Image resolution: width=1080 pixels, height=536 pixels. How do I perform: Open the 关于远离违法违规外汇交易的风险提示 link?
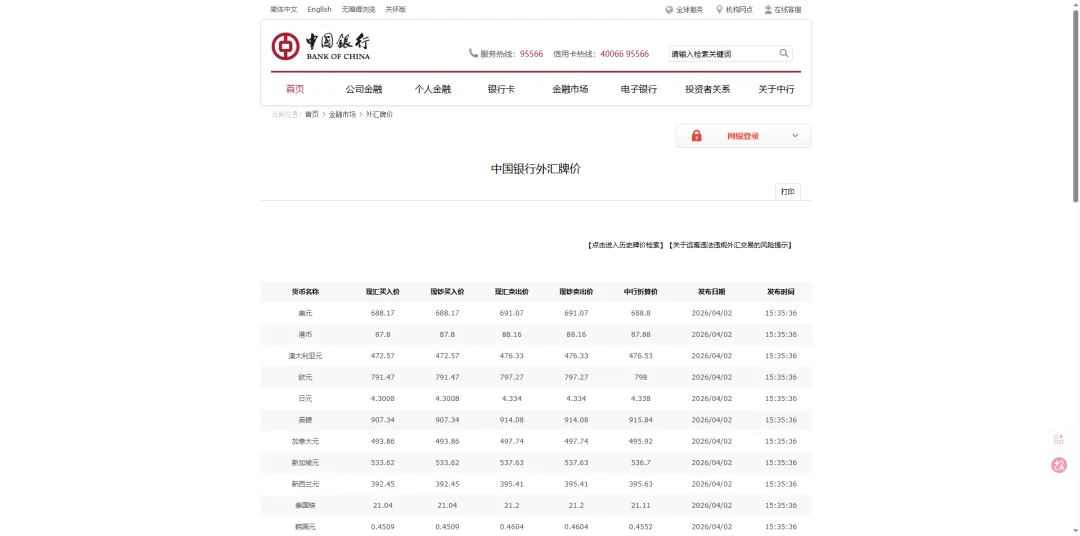[730, 245]
